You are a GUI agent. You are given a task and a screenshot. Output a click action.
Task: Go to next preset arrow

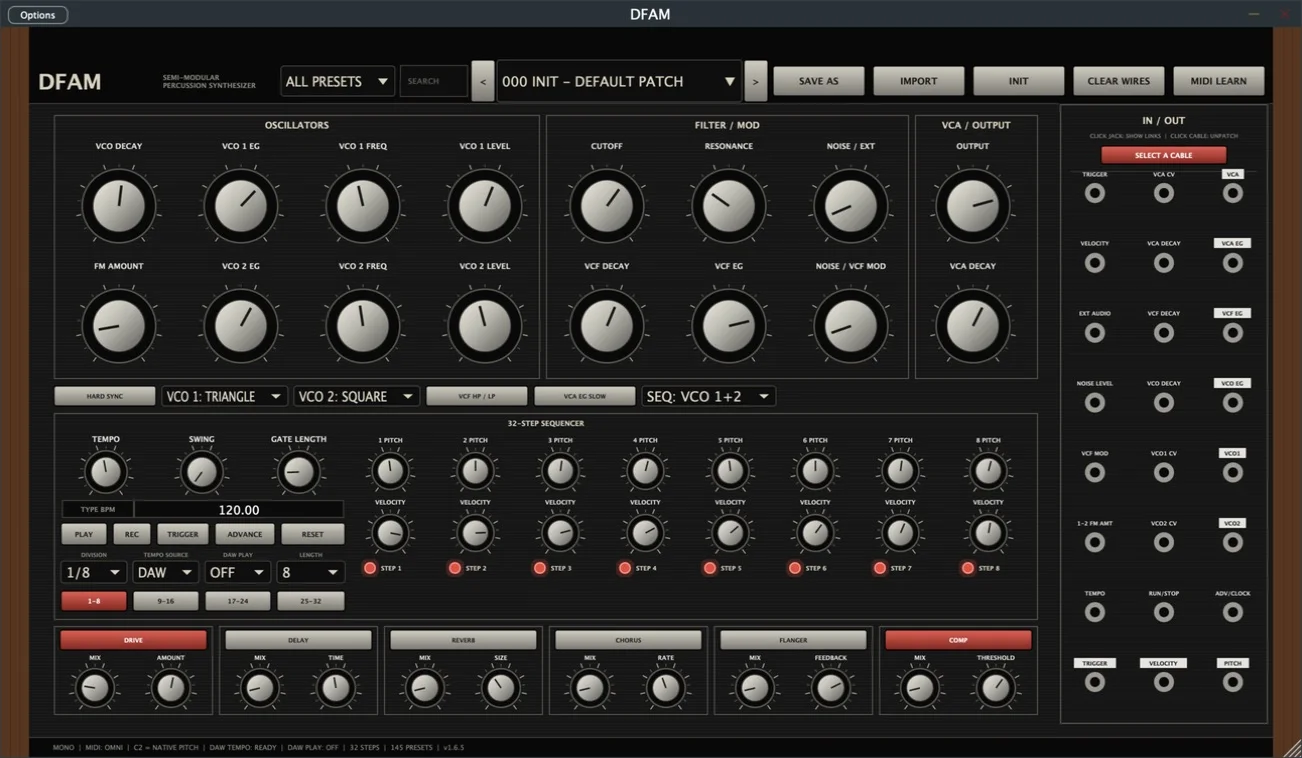(756, 81)
